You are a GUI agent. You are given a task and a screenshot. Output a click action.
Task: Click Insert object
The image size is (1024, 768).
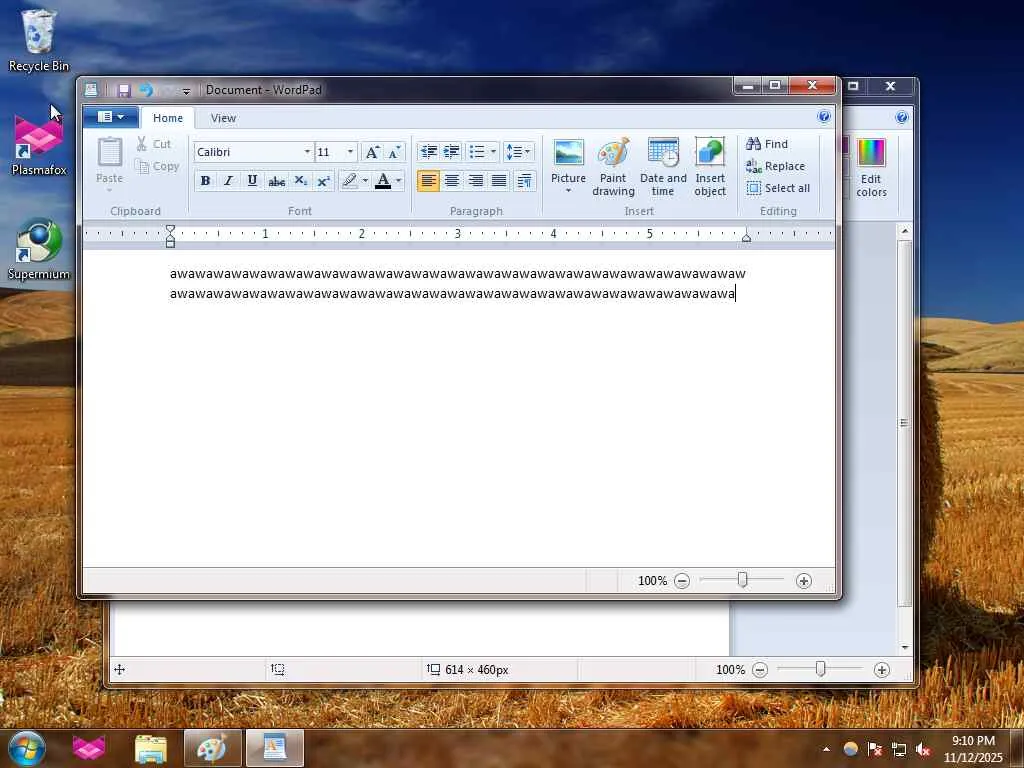pyautogui.click(x=710, y=167)
